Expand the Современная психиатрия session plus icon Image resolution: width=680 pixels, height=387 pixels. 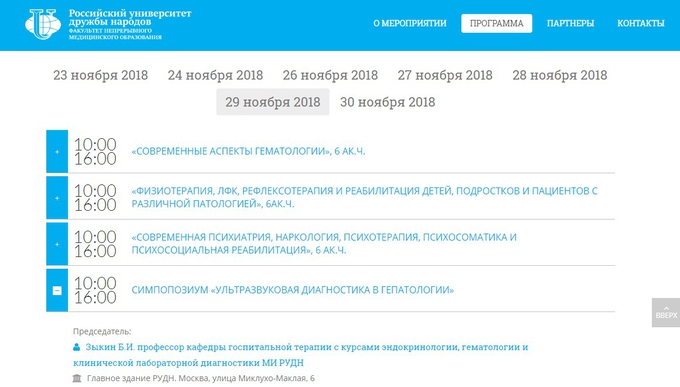(57, 244)
